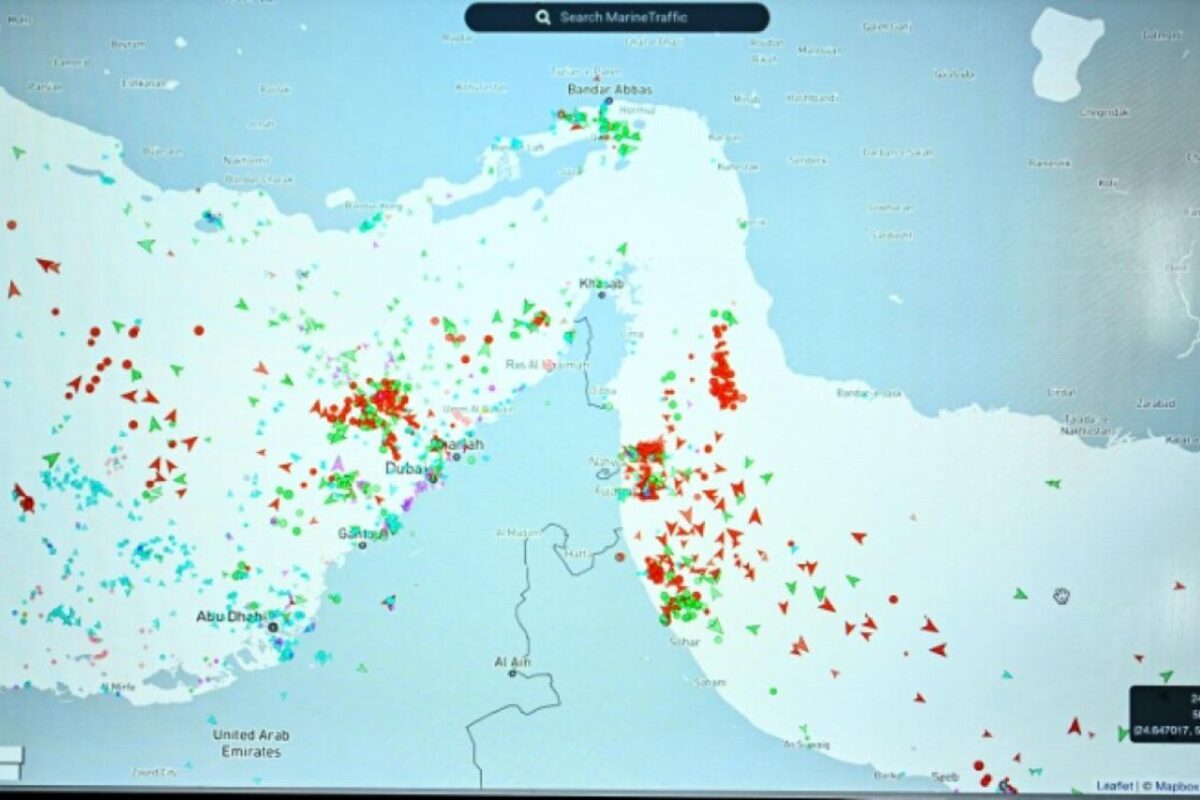Select the Bandar Abbas port marker

tap(607, 102)
